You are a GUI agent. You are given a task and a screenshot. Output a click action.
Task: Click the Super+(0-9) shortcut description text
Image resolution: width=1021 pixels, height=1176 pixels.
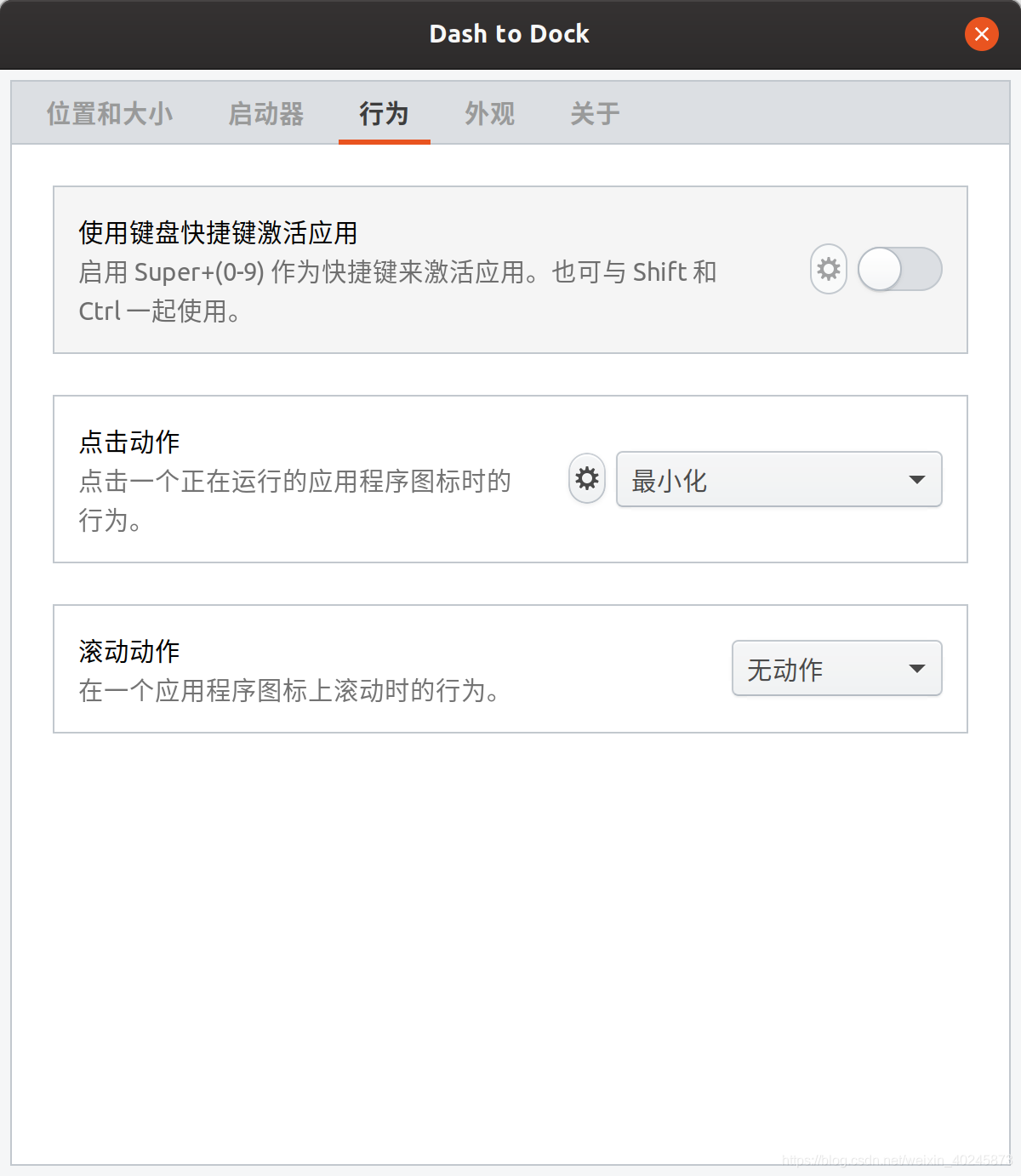click(397, 292)
